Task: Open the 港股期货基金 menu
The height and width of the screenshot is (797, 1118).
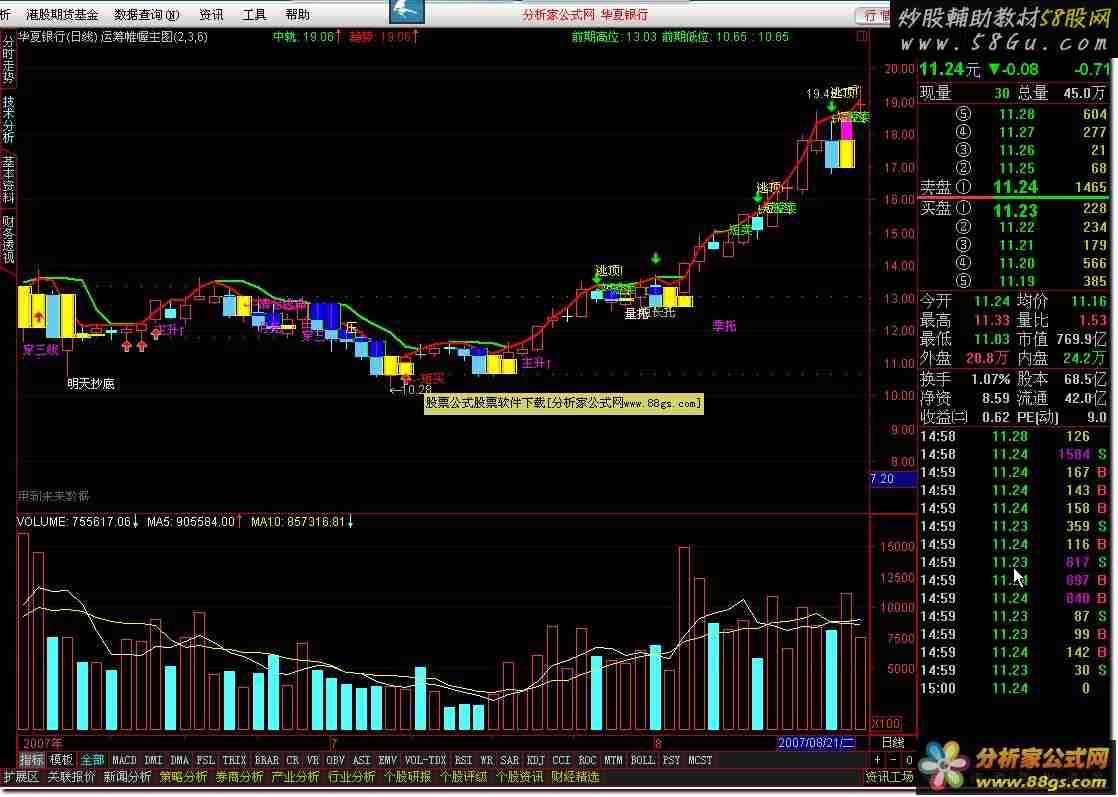Action: [62, 14]
